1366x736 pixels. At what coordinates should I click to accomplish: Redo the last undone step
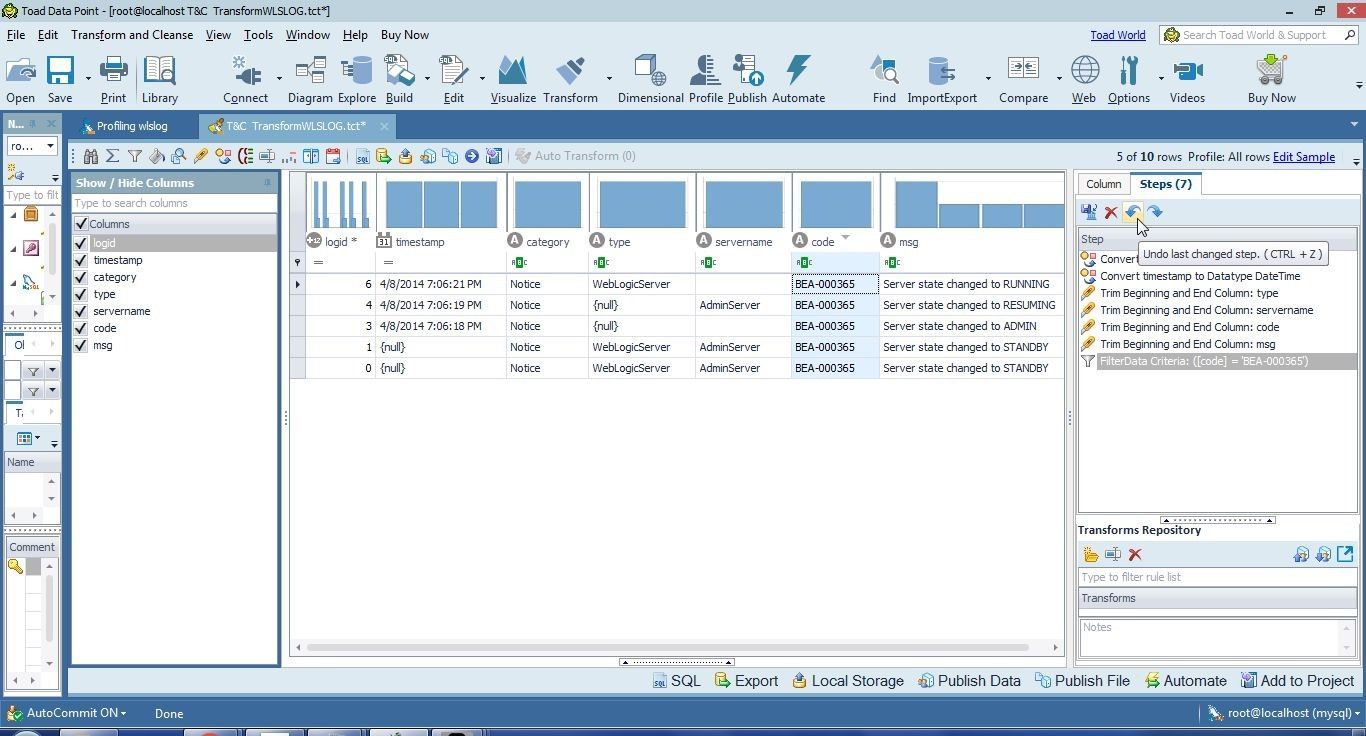click(x=1155, y=212)
